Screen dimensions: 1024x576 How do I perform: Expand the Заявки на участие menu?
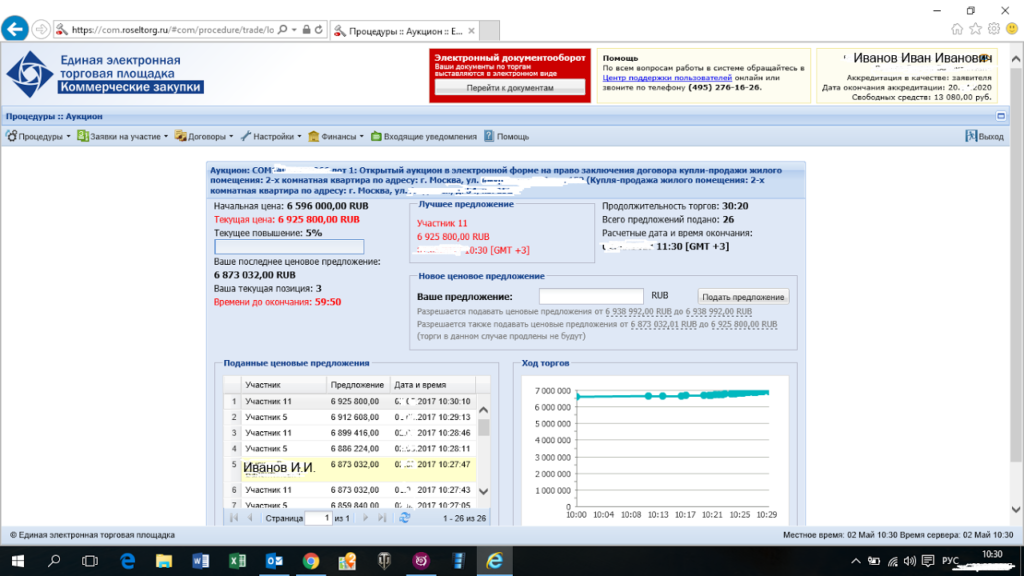tap(124, 136)
